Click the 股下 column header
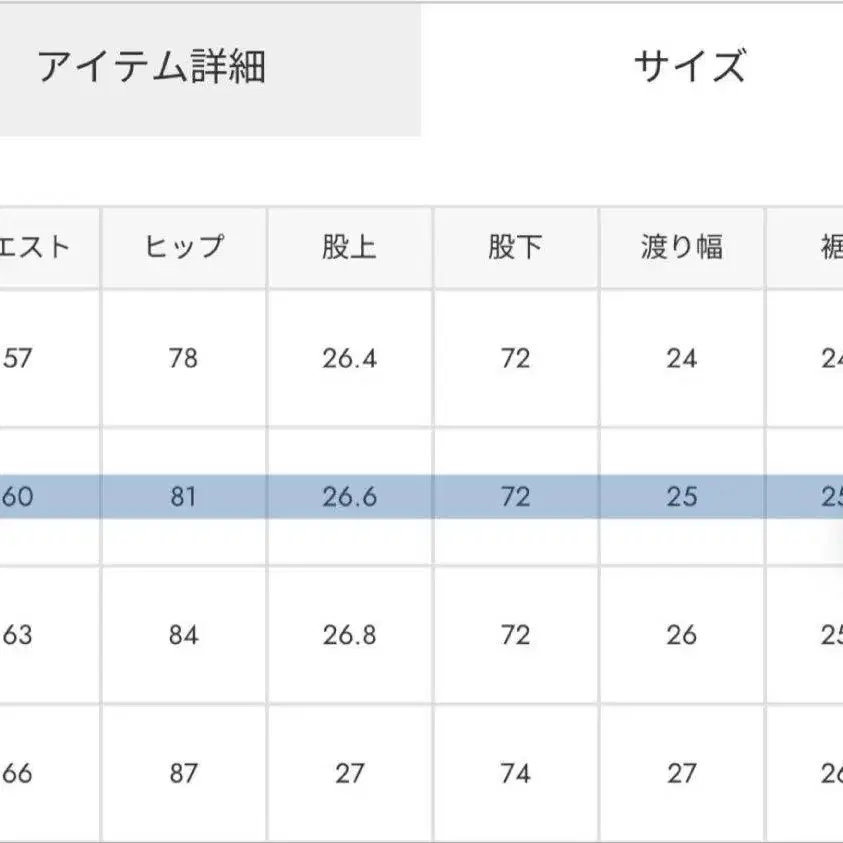 (x=515, y=247)
